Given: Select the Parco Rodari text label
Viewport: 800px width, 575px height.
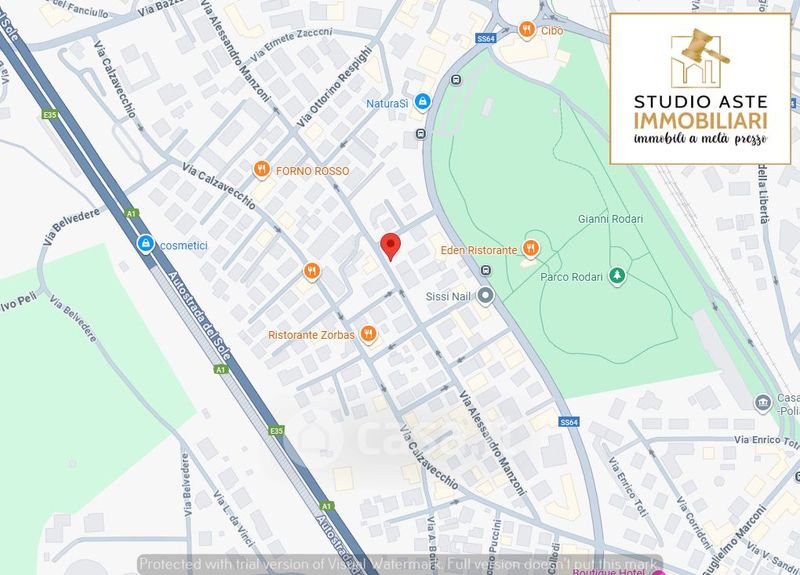Looking at the screenshot, I should point(571,275).
